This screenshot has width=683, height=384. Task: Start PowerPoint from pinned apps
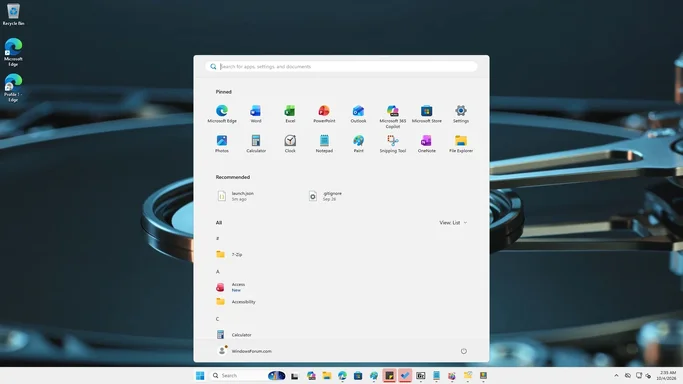pyautogui.click(x=324, y=114)
